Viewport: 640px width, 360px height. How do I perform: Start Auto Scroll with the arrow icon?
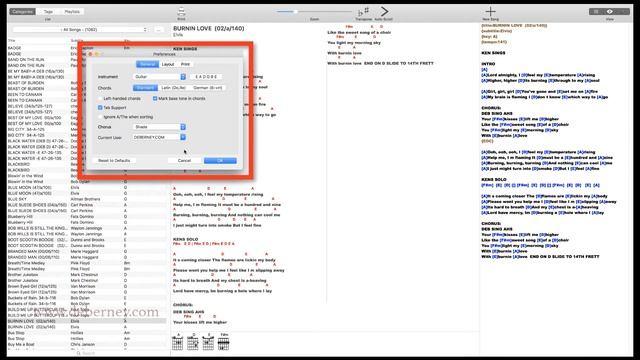click(384, 11)
